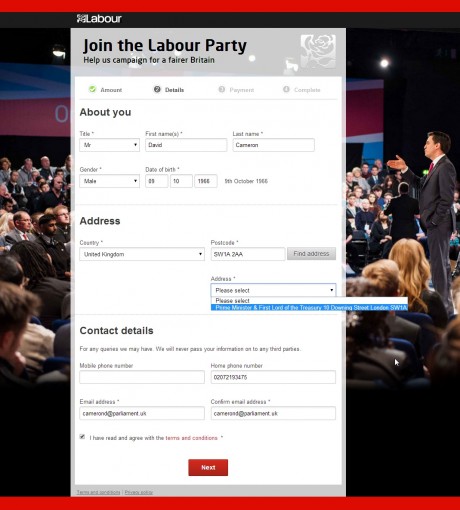Click the red Next button
Viewport: 460px width, 510px height.
pyautogui.click(x=208, y=467)
